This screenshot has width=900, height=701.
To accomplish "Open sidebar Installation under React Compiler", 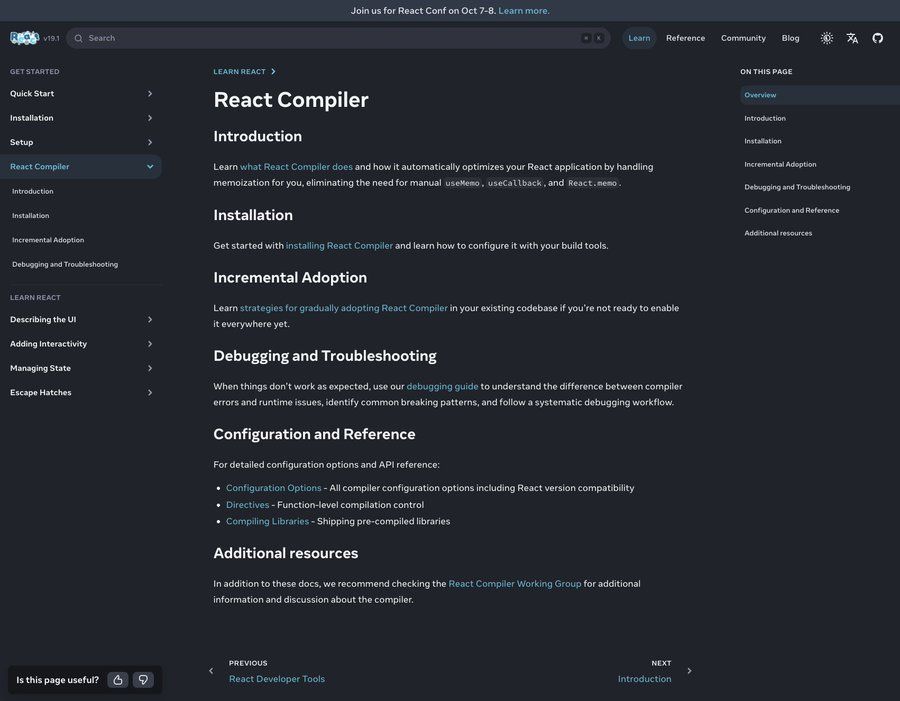I will (x=30, y=215).
